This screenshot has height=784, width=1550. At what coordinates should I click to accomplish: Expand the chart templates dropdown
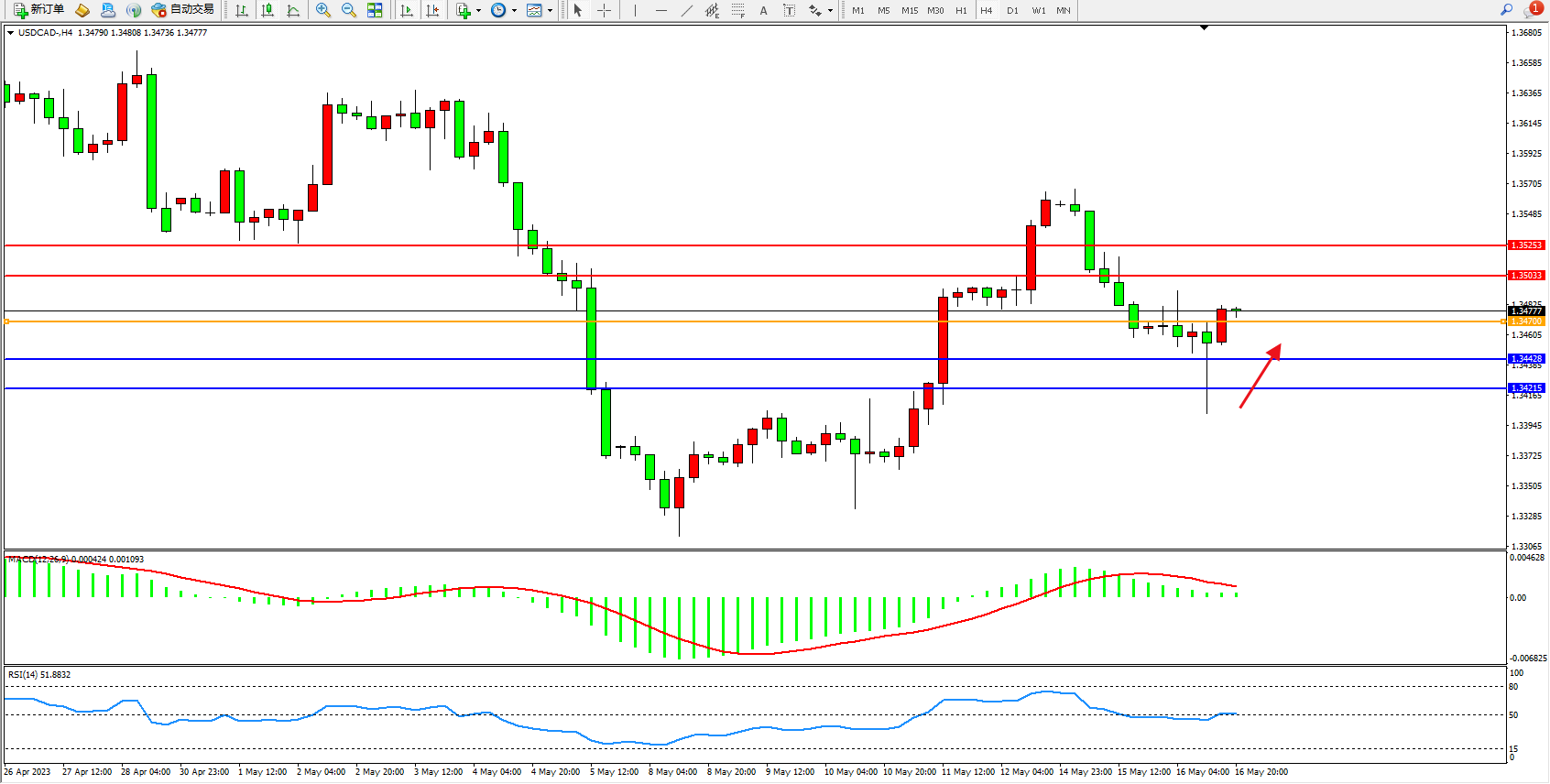tap(550, 11)
